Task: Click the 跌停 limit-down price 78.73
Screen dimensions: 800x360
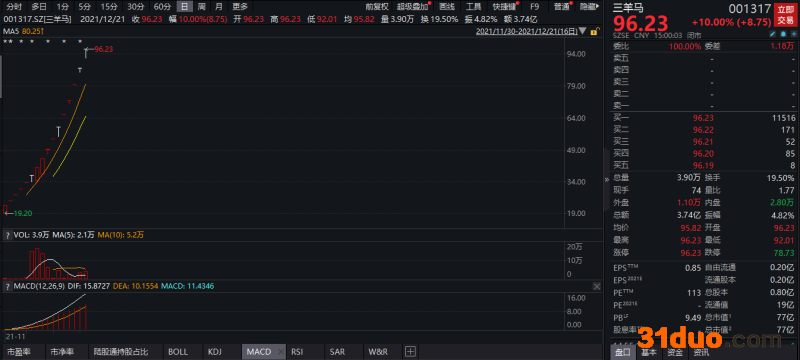Action: 784,252
